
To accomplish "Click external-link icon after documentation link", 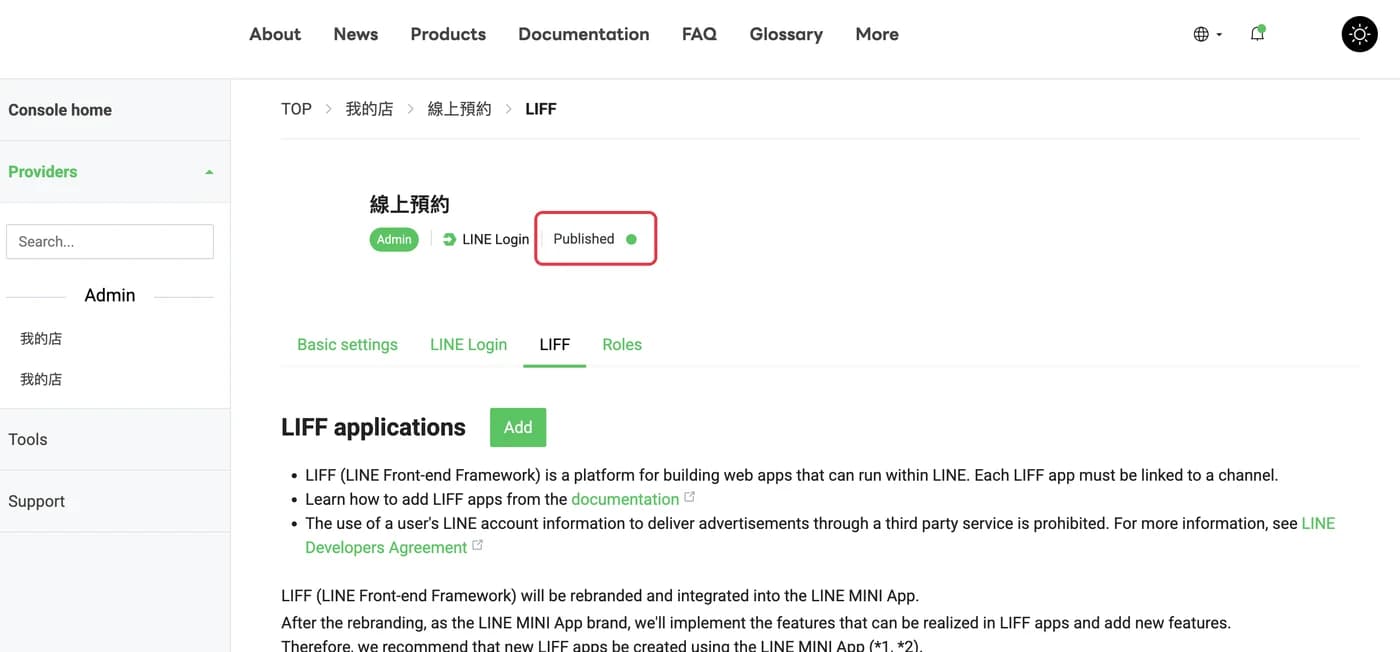I will pos(689,497).
